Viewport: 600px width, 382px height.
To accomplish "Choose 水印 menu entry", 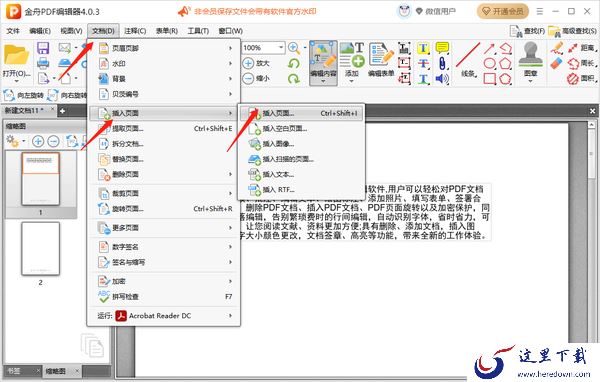I will coord(165,64).
